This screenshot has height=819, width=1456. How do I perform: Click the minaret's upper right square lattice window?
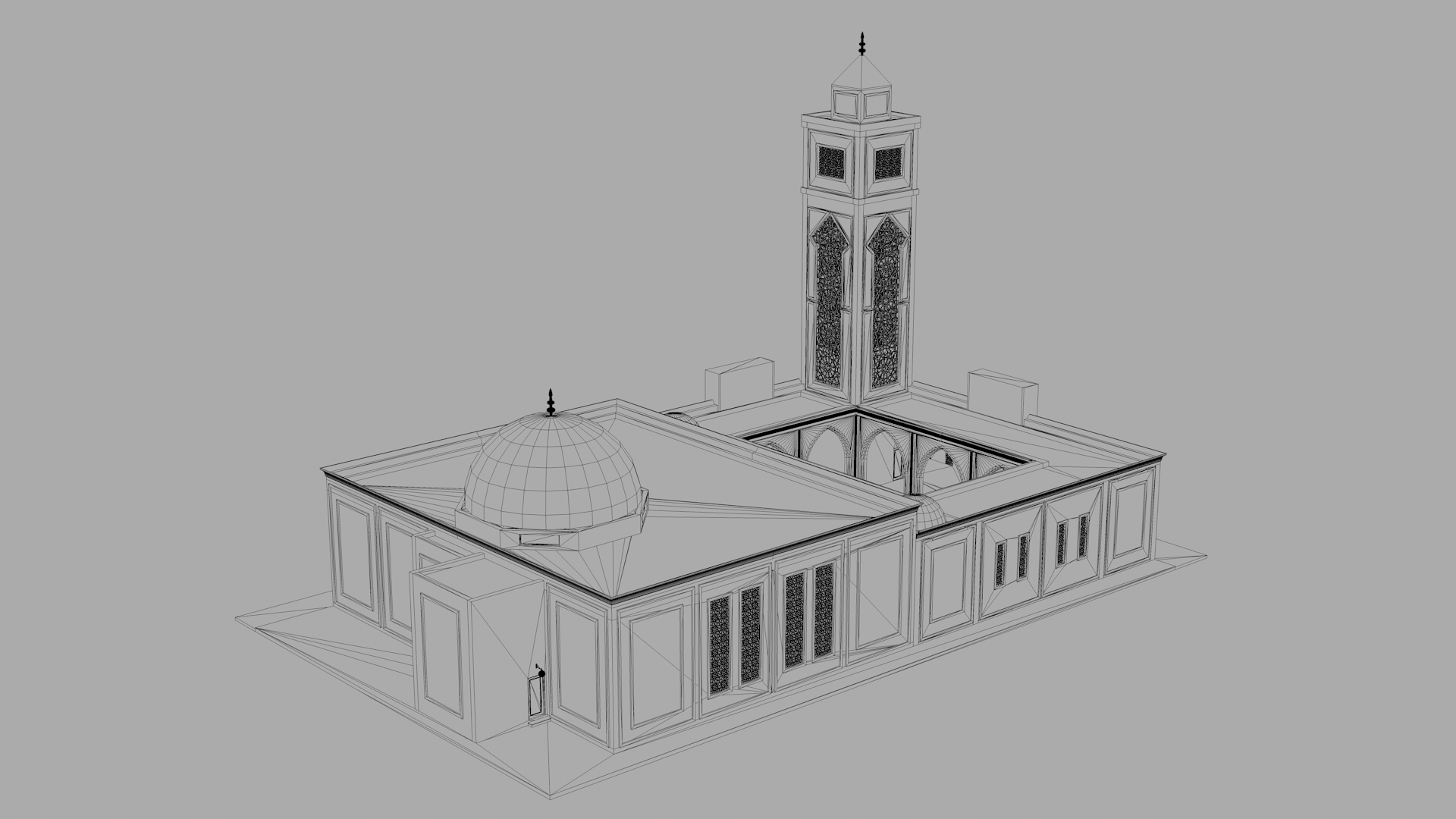click(x=887, y=162)
